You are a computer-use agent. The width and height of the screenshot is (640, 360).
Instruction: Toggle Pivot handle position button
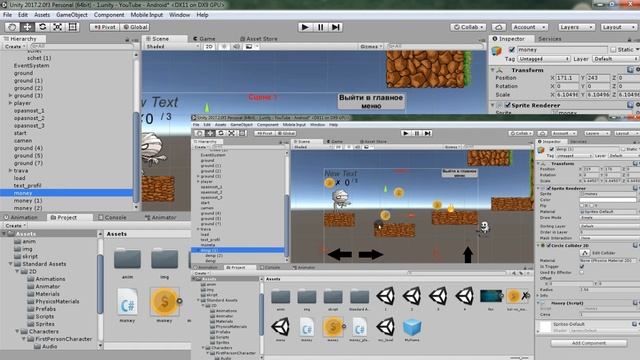click(104, 27)
